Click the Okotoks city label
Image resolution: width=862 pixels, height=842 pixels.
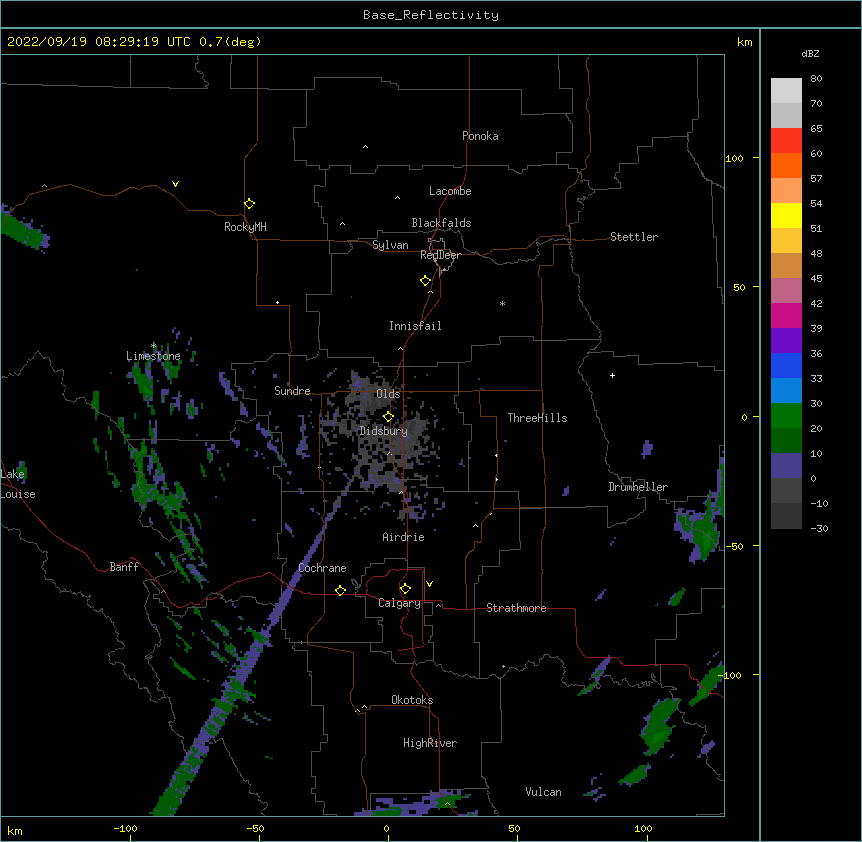tap(412, 700)
